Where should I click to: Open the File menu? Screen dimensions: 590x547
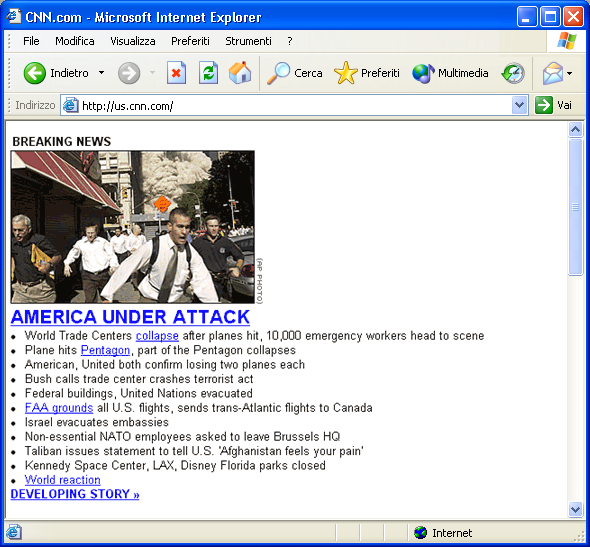(x=31, y=41)
